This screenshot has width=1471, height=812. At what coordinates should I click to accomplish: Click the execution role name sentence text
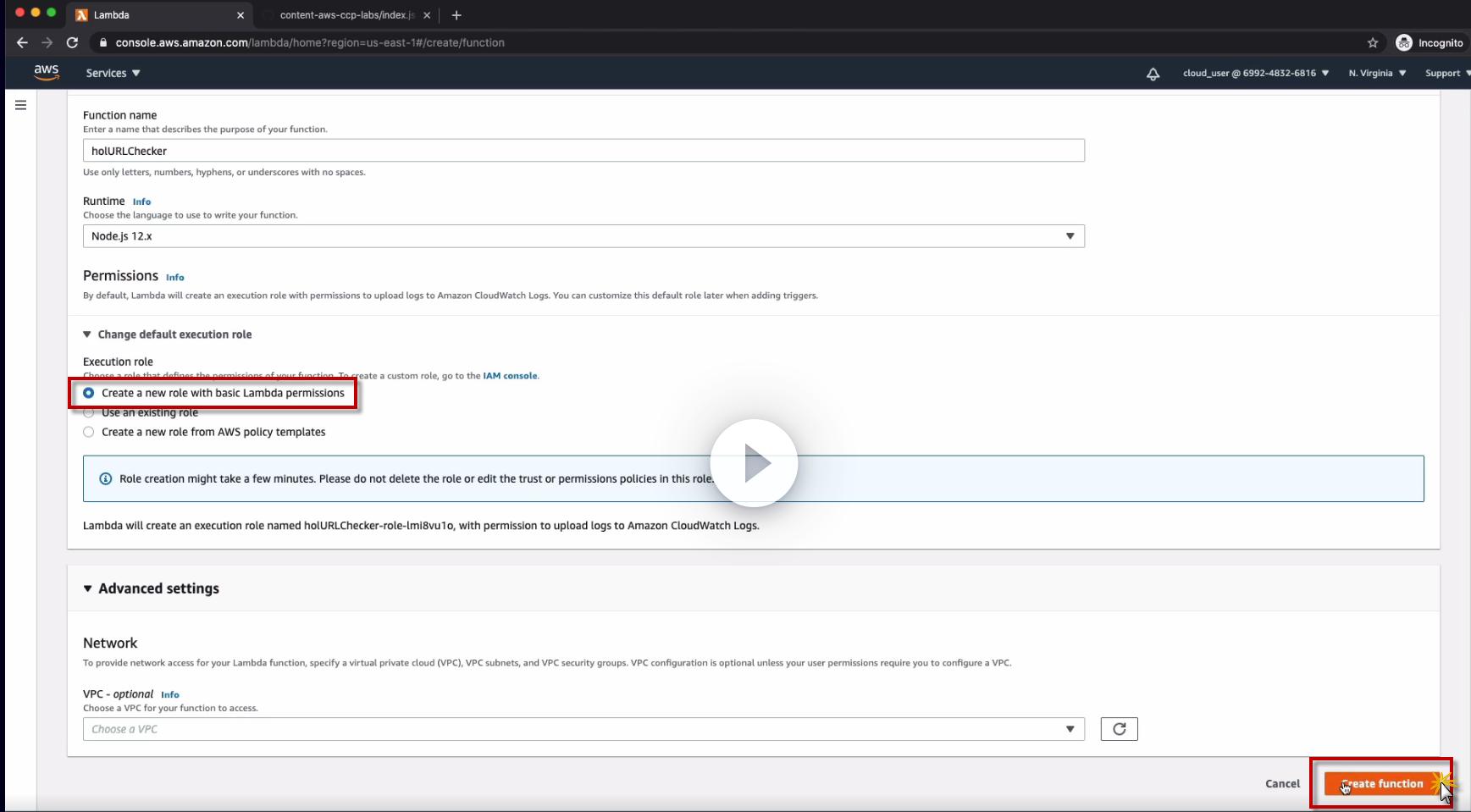point(421,526)
